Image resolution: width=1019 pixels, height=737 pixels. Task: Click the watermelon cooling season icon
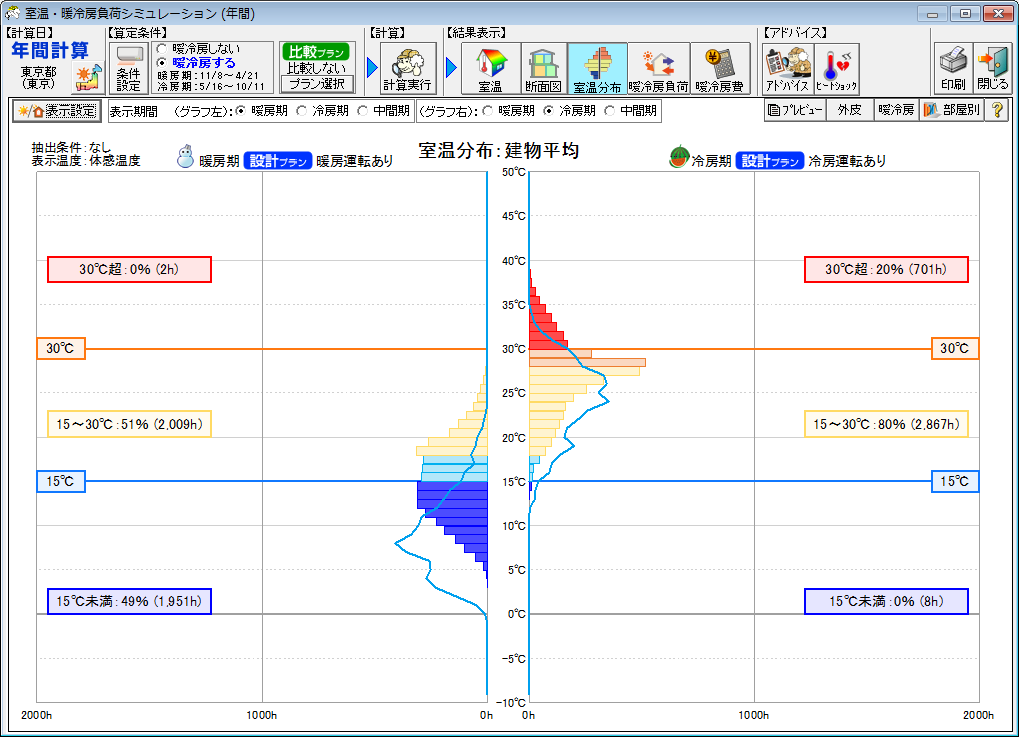[679, 158]
